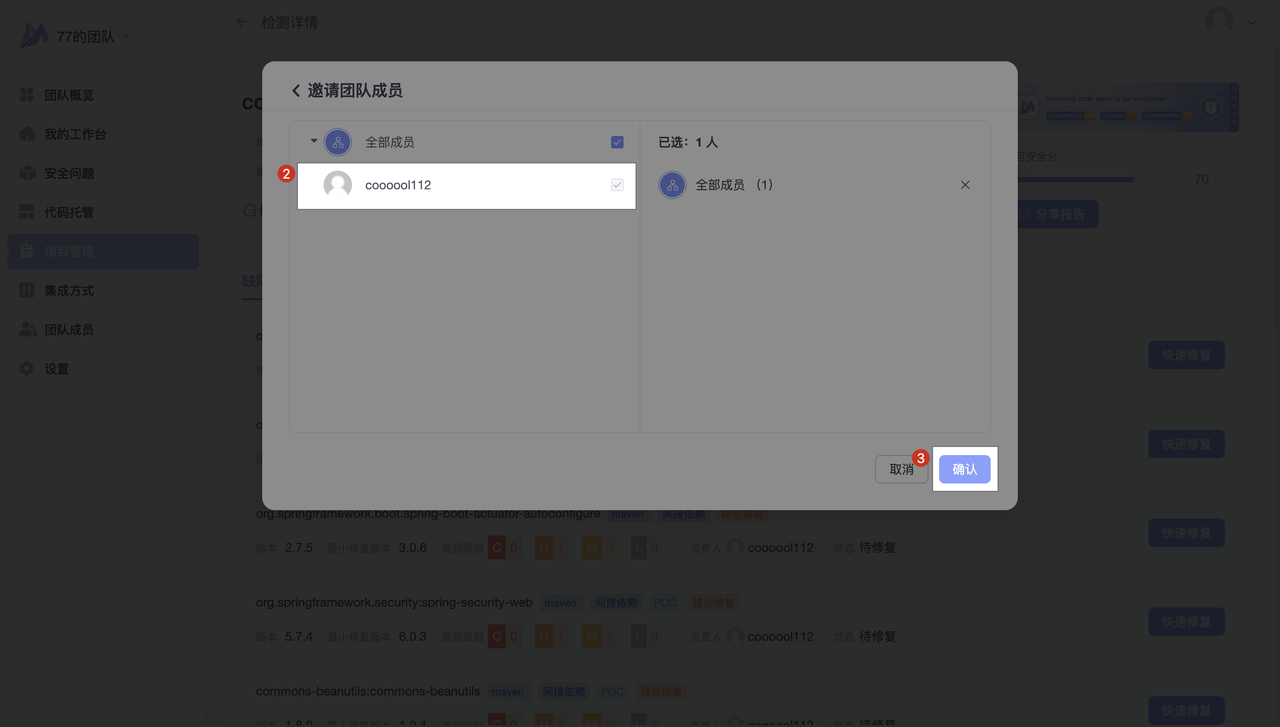Click the 确认 button

tap(964, 469)
